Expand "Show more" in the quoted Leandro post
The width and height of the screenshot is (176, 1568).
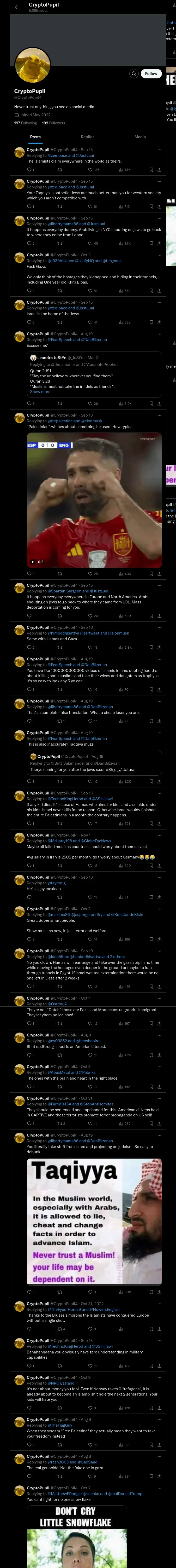40,391
